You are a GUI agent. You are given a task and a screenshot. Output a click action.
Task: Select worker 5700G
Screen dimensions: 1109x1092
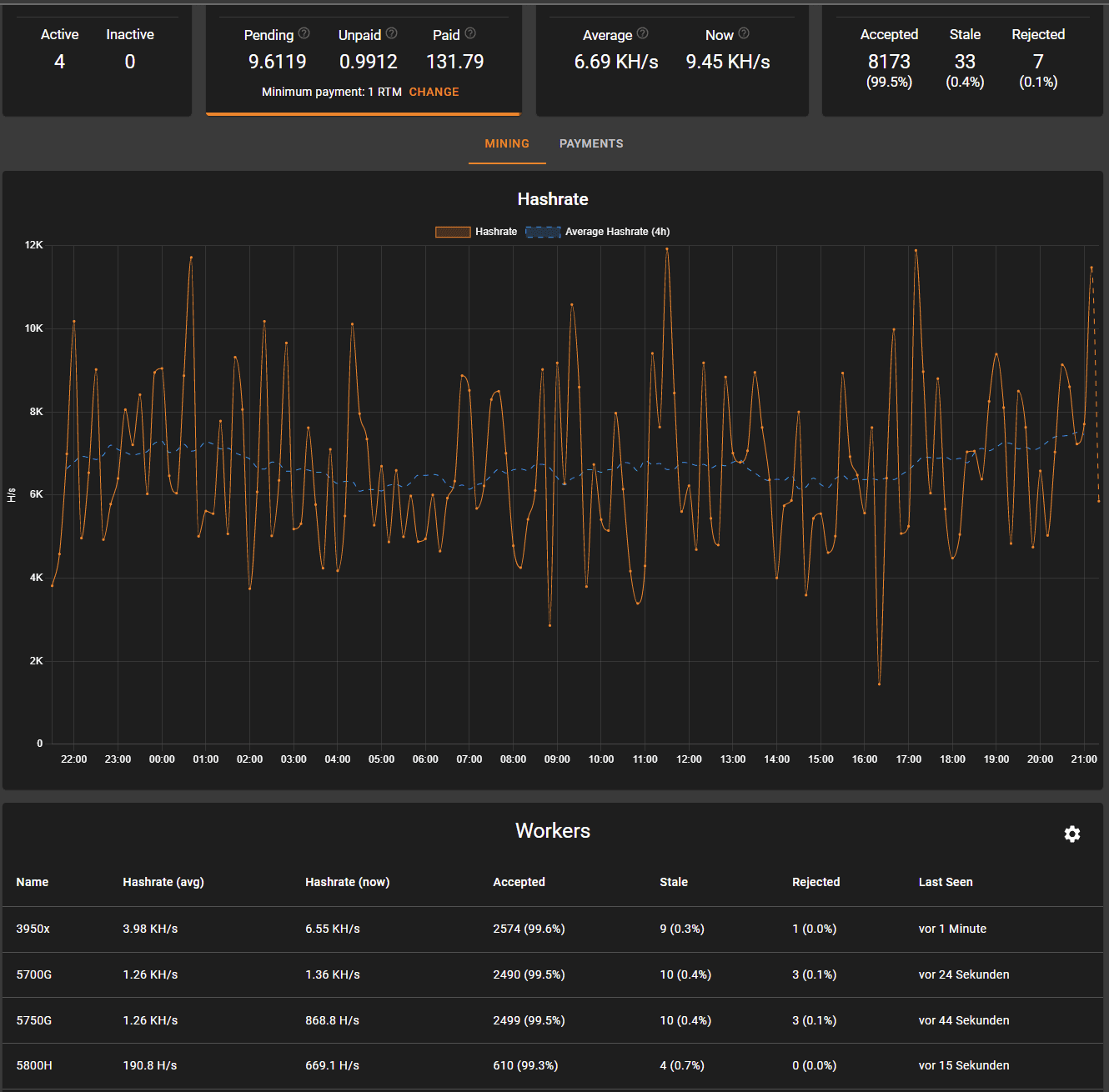click(x=34, y=974)
